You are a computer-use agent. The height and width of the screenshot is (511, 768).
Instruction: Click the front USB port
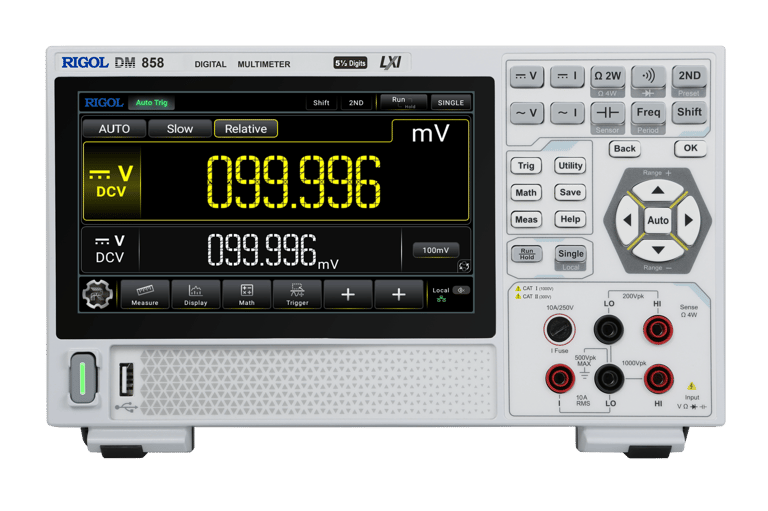pyautogui.click(x=126, y=379)
